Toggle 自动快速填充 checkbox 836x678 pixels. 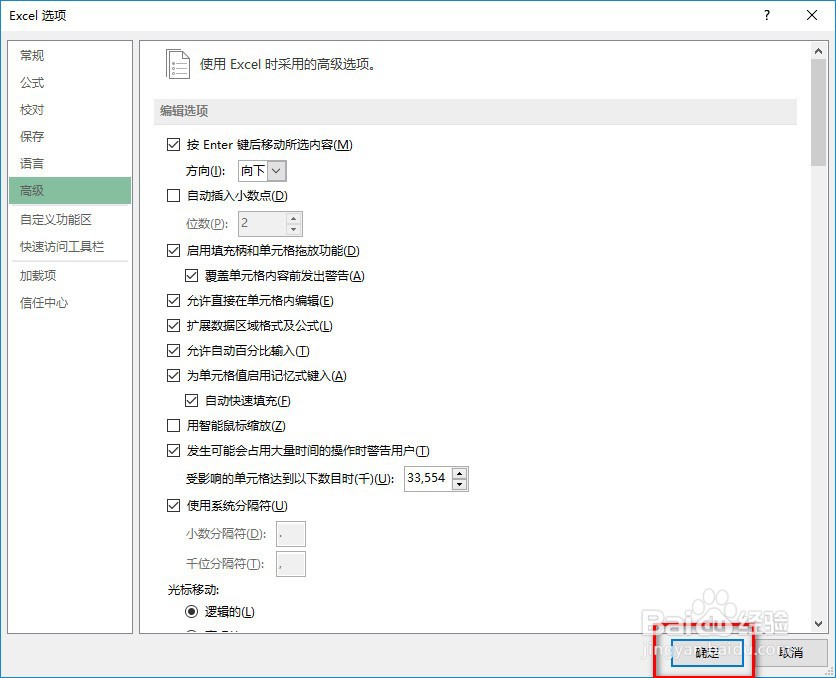coord(191,401)
